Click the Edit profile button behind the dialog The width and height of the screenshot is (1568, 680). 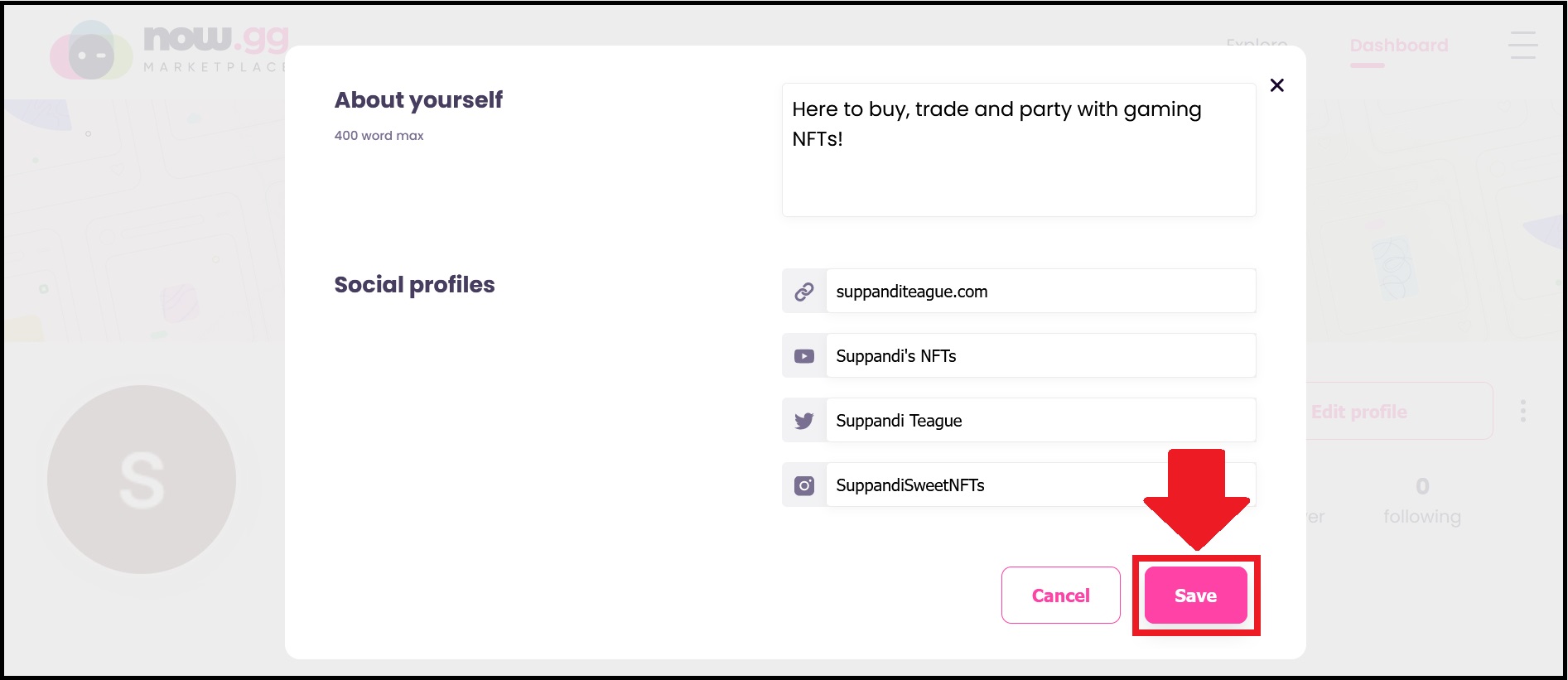pos(1400,412)
